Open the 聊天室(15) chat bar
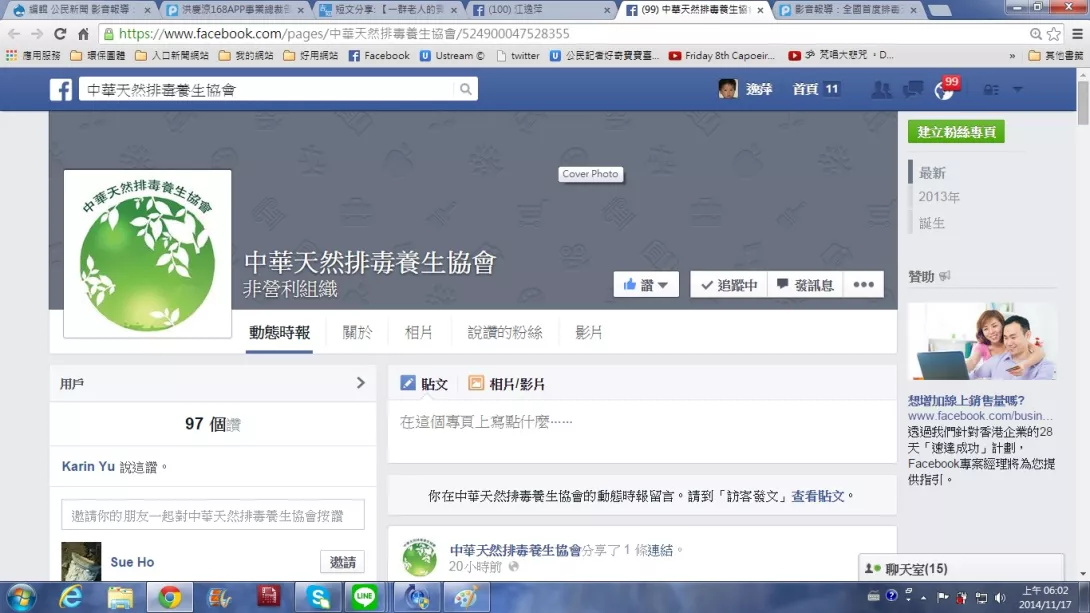Screen dimensions: 1090x613 961,569
